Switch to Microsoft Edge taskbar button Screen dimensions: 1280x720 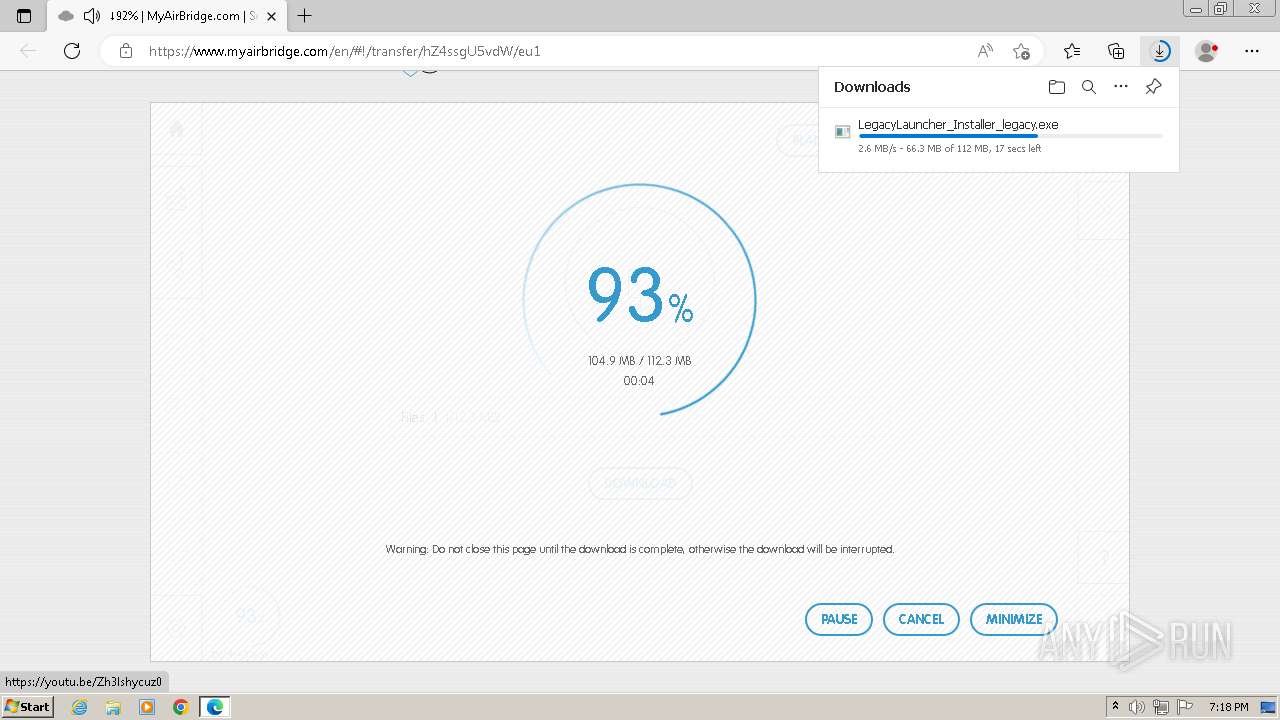point(215,707)
